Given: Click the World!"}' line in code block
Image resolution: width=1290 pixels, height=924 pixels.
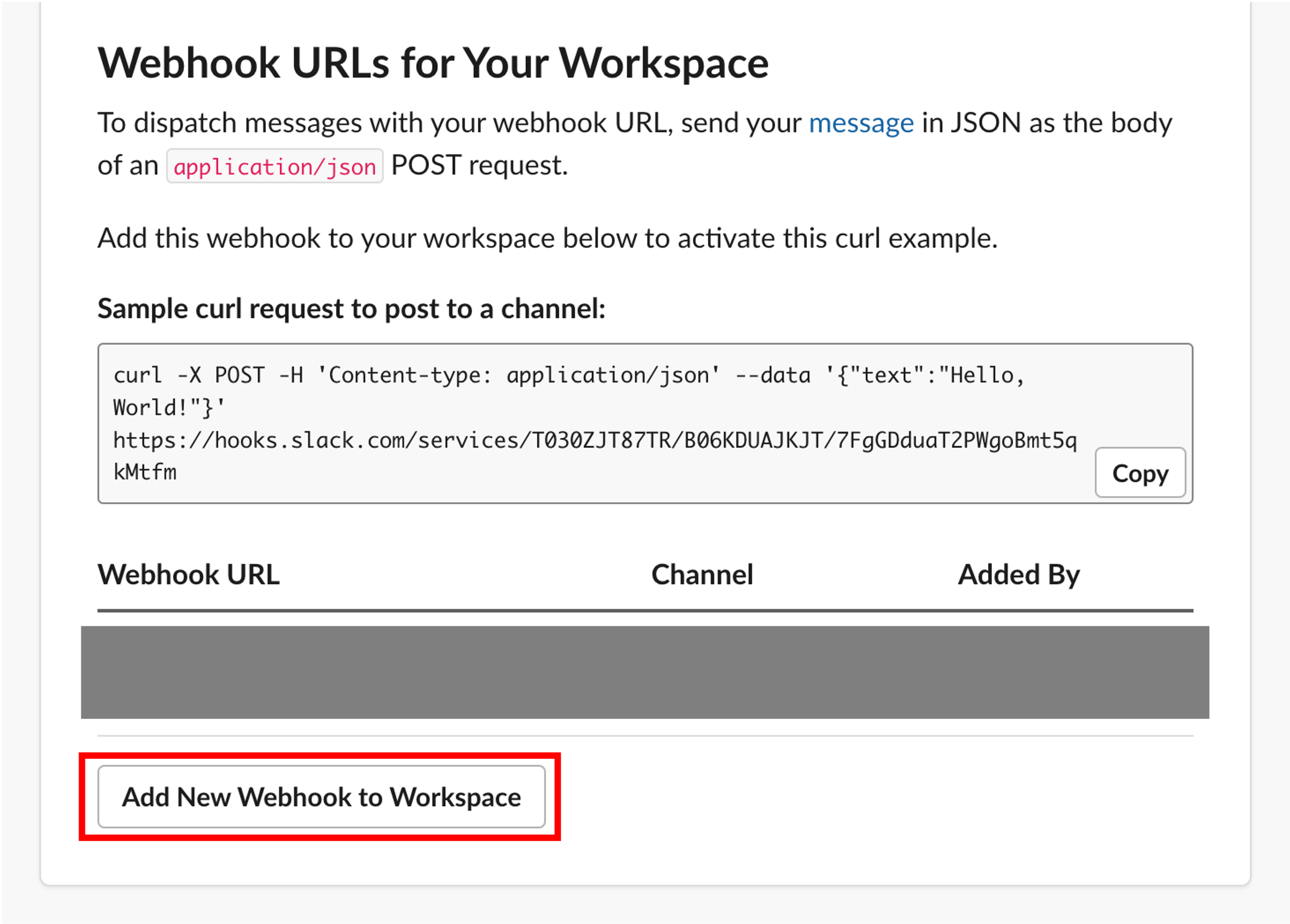Looking at the screenshot, I should pyautogui.click(x=169, y=408).
